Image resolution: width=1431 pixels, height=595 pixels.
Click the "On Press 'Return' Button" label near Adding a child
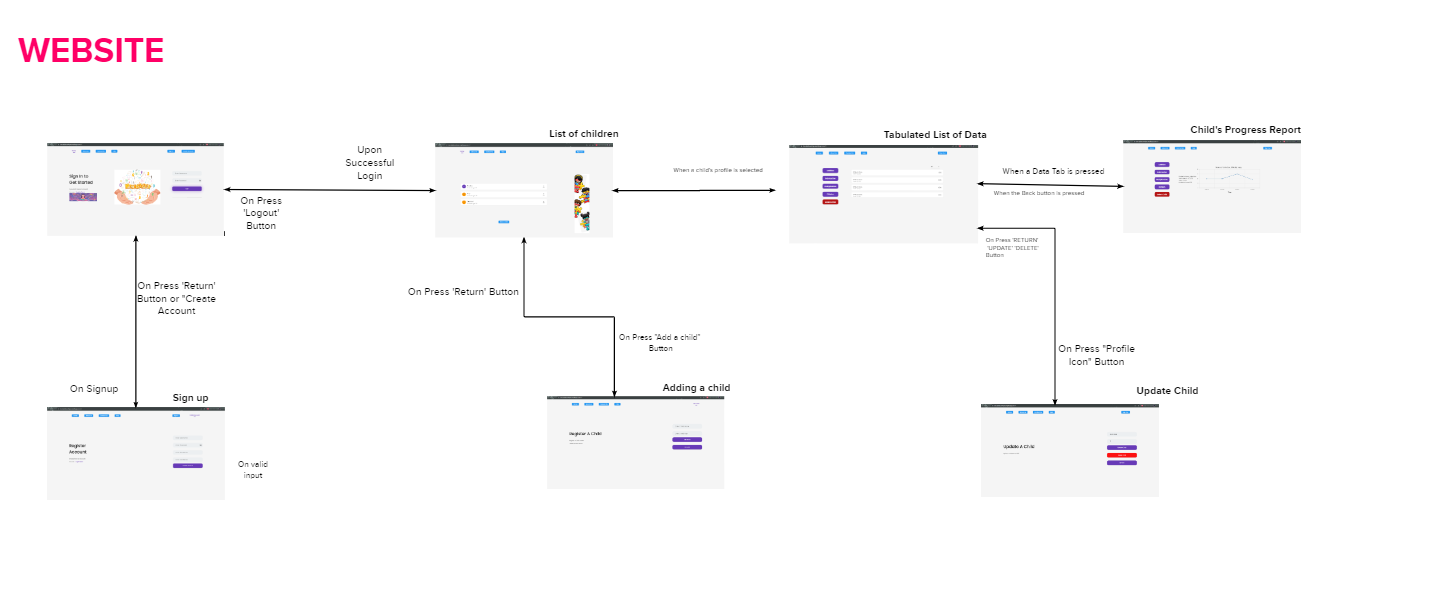(x=463, y=292)
